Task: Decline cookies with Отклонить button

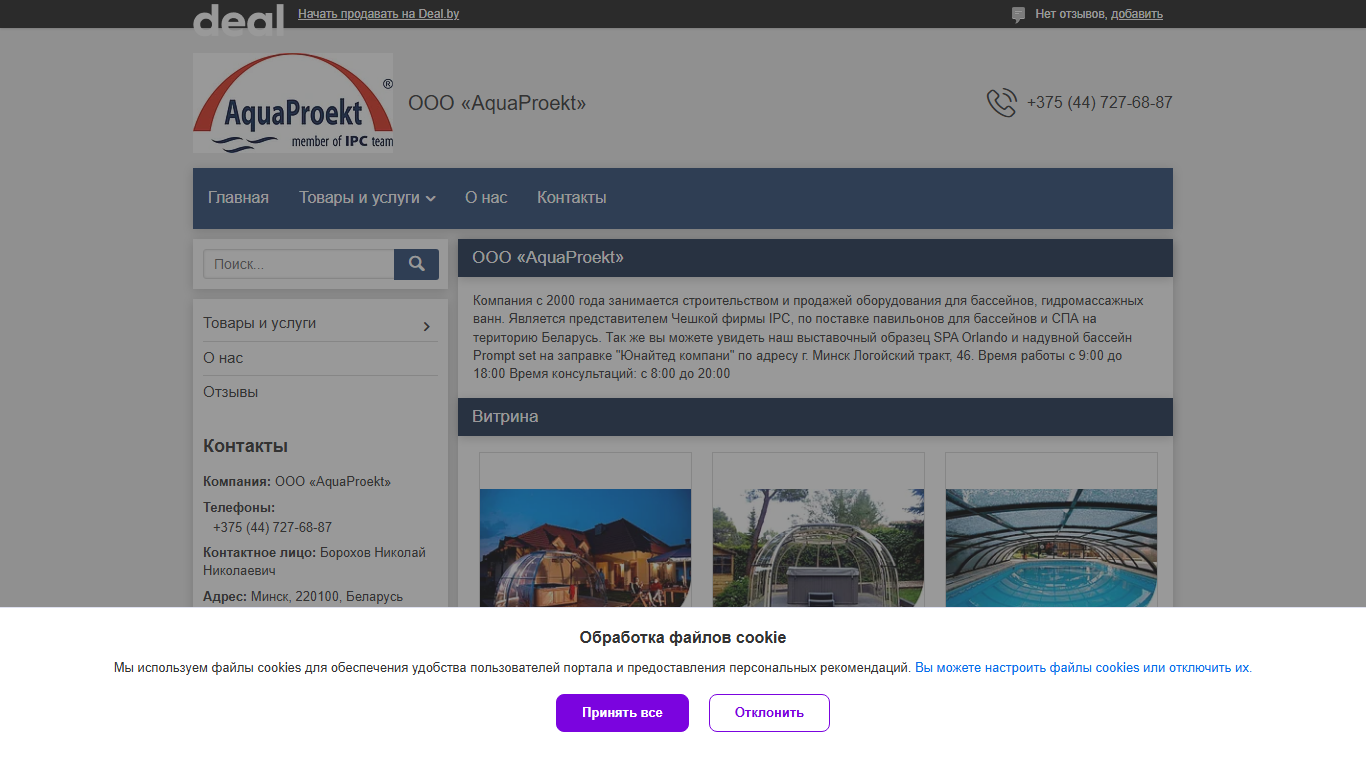Action: 769,713
